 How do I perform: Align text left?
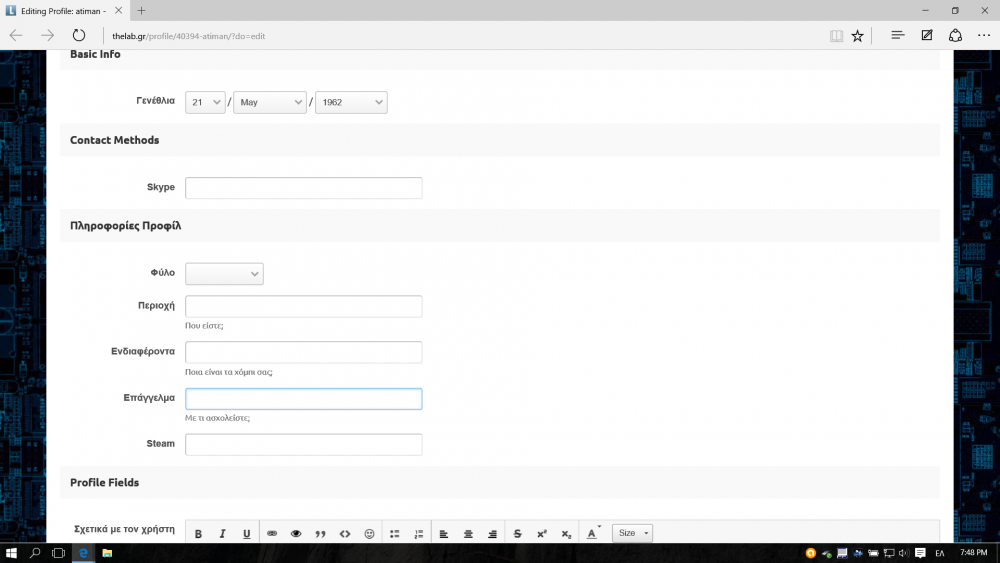point(444,534)
